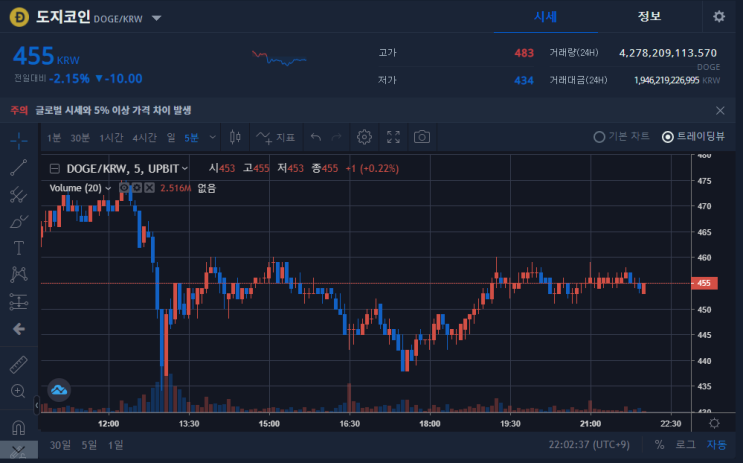The height and width of the screenshot is (463, 743).
Task: Select the 5분 interval
Action: 191,138
